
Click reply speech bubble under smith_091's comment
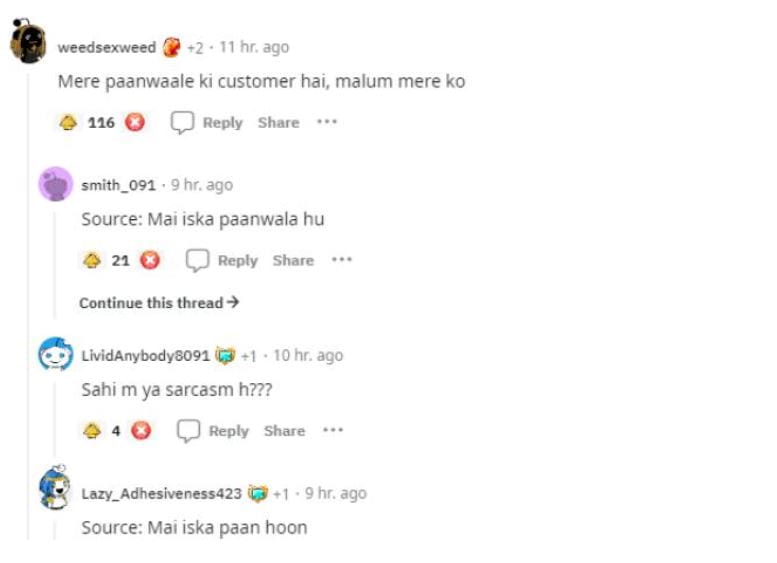197,260
